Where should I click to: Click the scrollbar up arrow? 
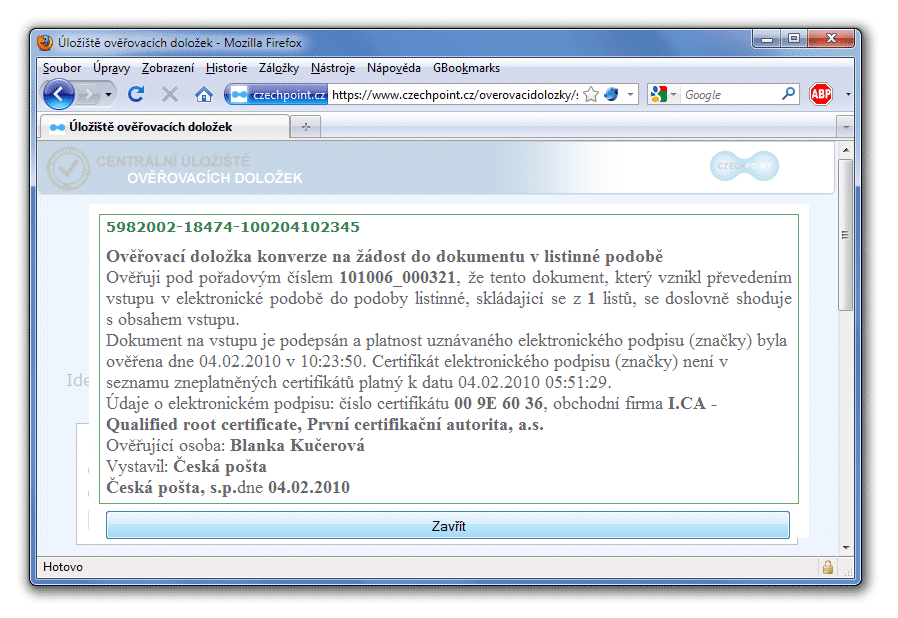[x=846, y=150]
